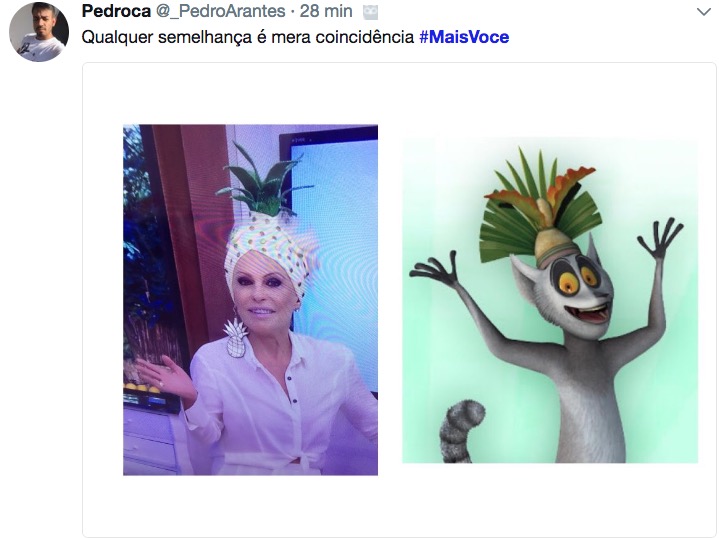
Task: Click the white gap between both images
Action: (390, 300)
